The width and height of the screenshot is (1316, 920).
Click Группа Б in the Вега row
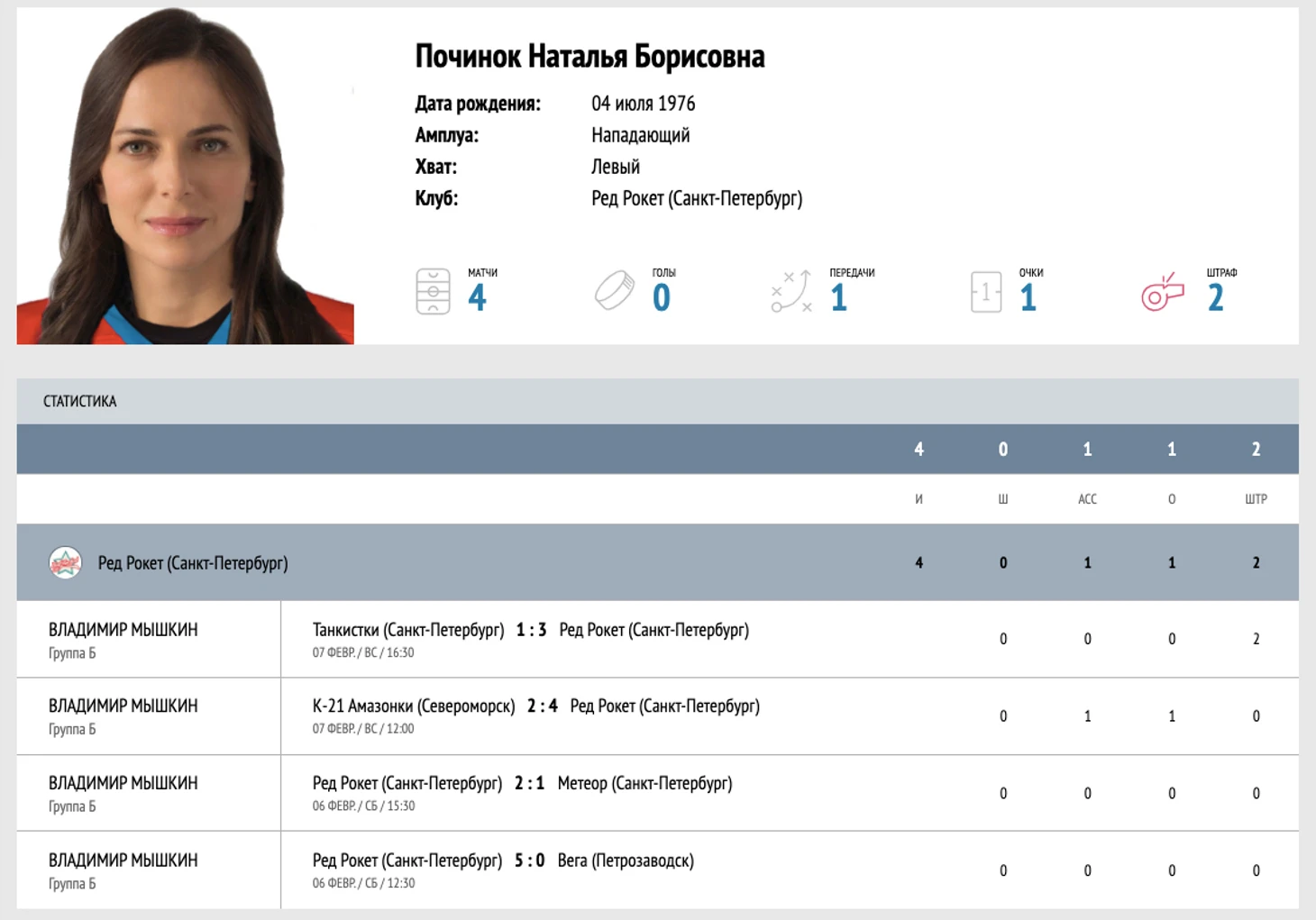(72, 884)
